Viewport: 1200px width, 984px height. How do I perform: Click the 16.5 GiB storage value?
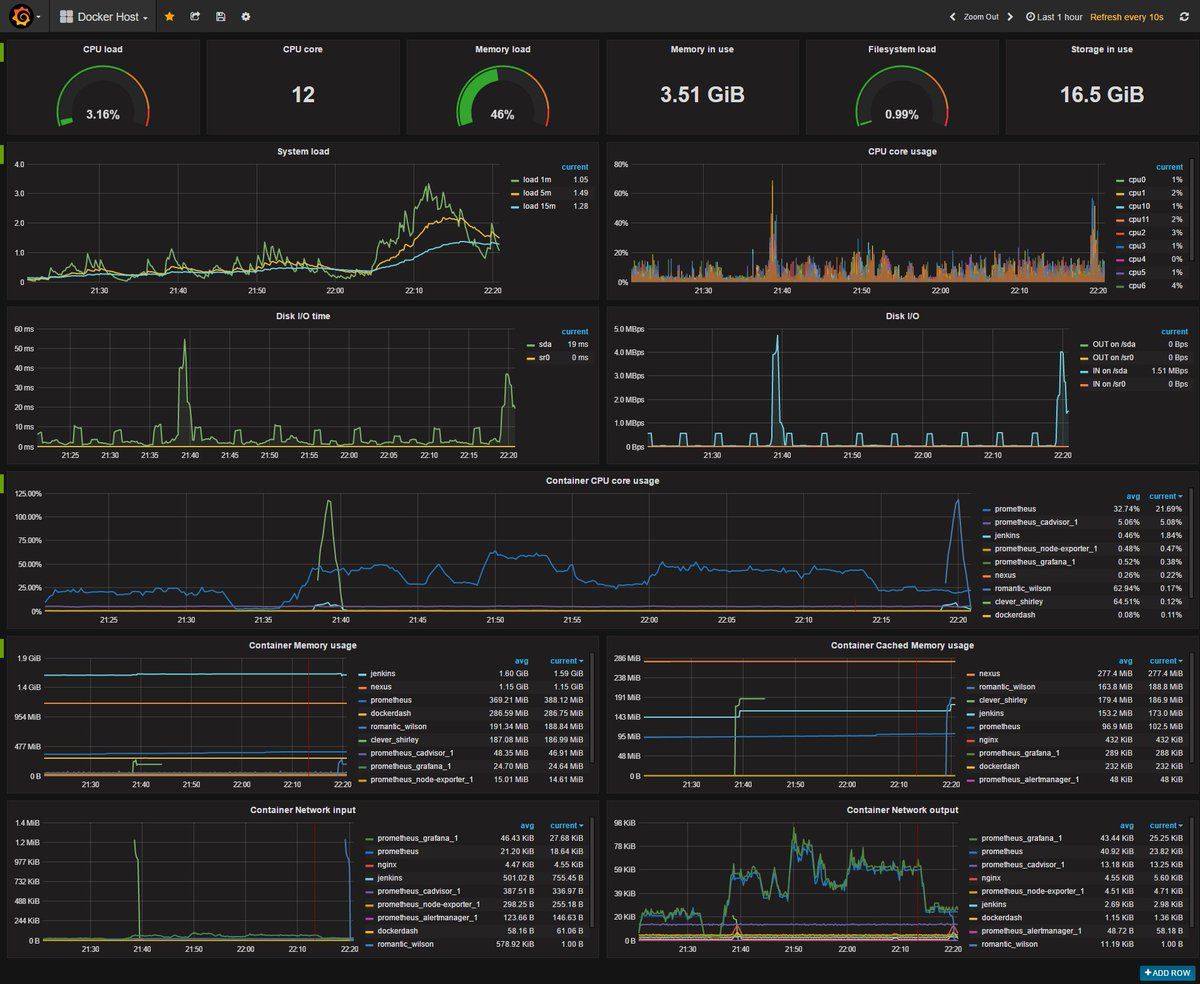(1102, 95)
